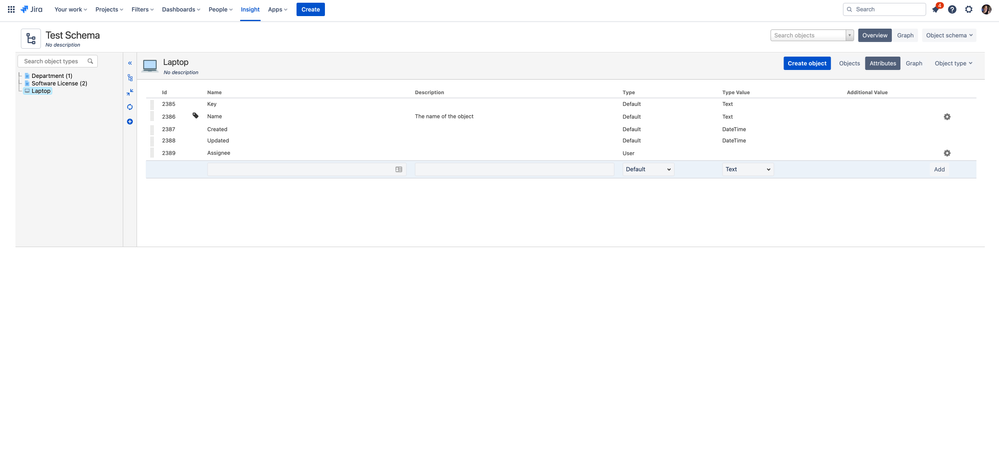The width and height of the screenshot is (999, 449).
Task: Grab the drag handle of Assignee row
Action: click(152, 153)
